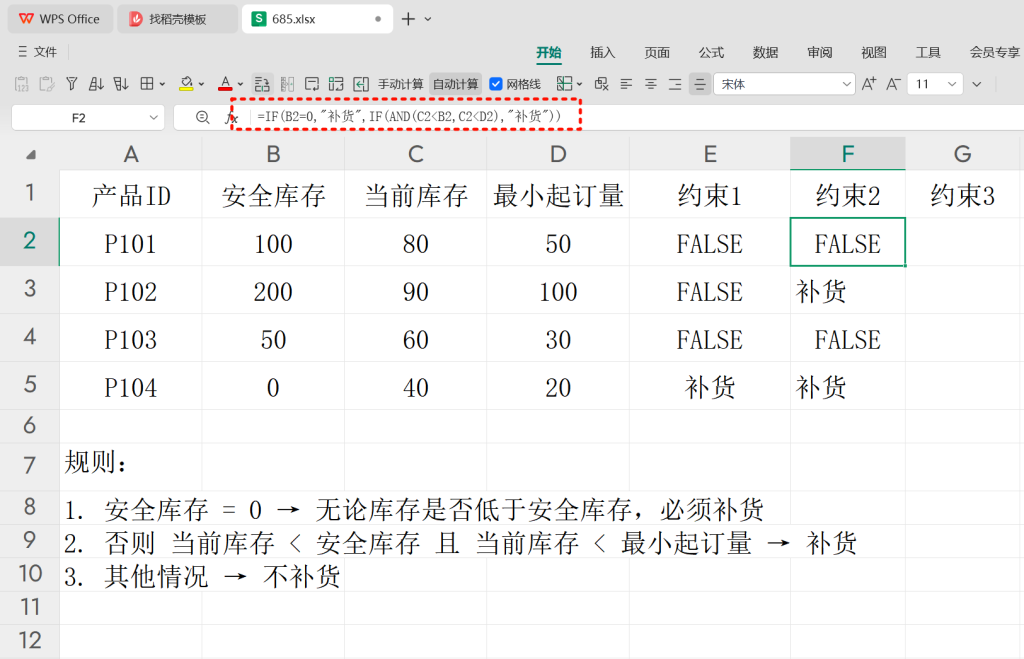
Task: Switch to the WPS Office home tab
Action: (59, 19)
